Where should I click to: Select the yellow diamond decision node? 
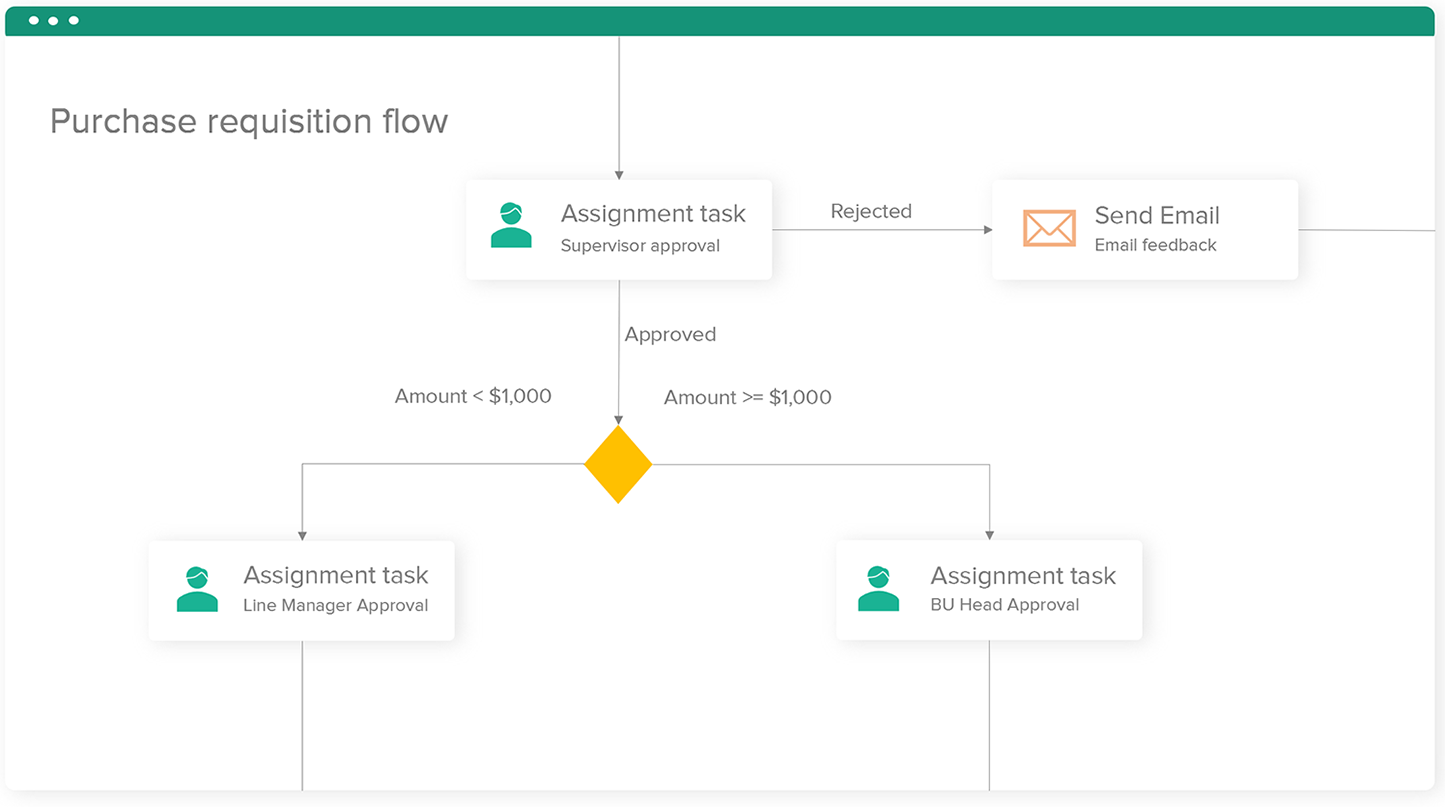pos(618,464)
